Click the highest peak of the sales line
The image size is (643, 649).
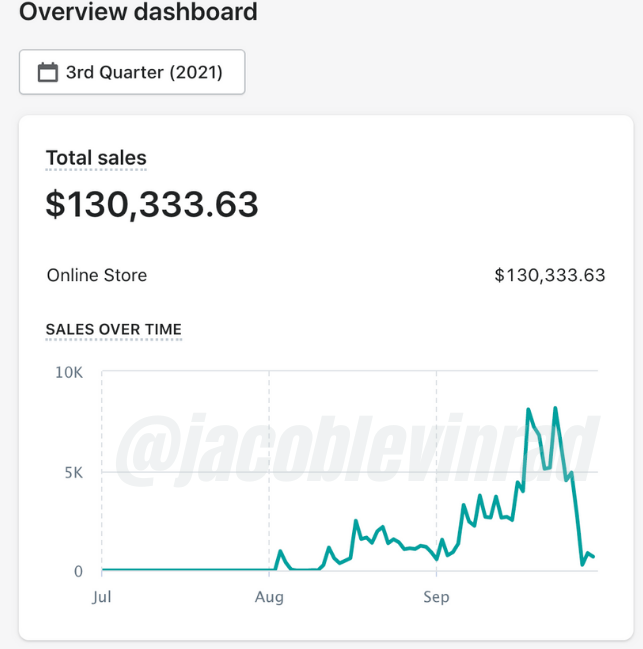pyautogui.click(x=528, y=409)
